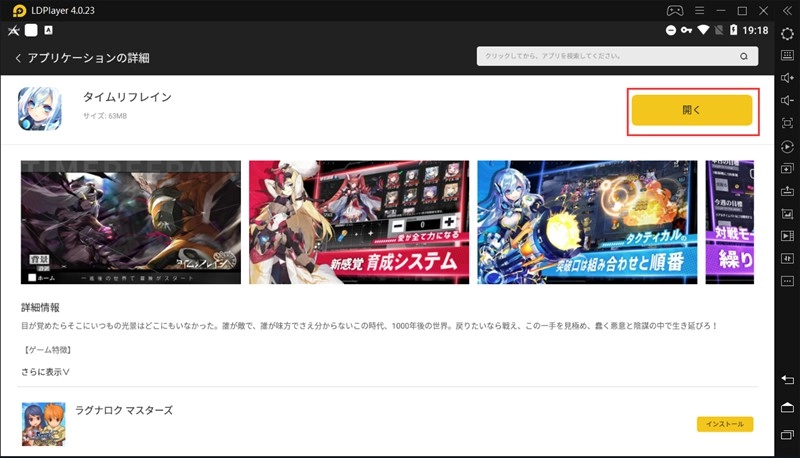800x458 pixels.
Task: View the first dark battle screenshot
Action: (x=131, y=222)
